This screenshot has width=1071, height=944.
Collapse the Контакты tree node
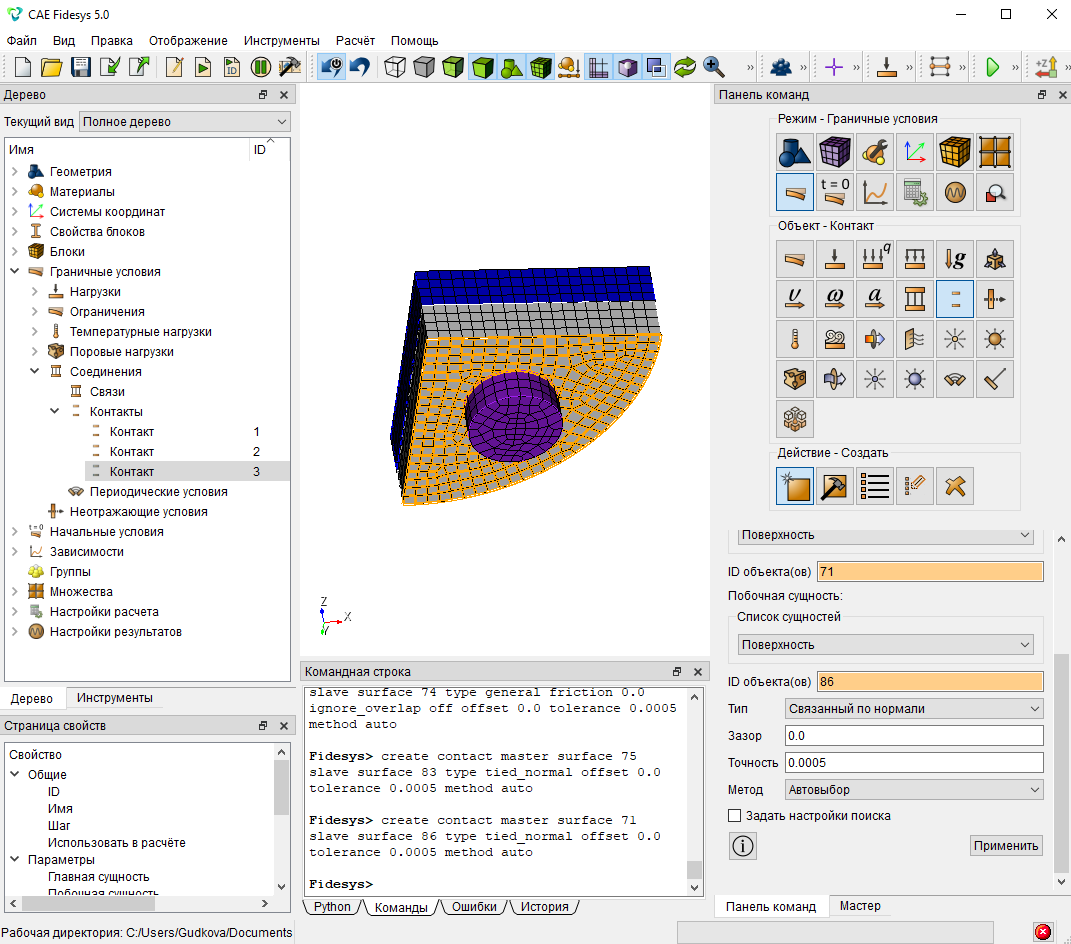click(x=55, y=411)
